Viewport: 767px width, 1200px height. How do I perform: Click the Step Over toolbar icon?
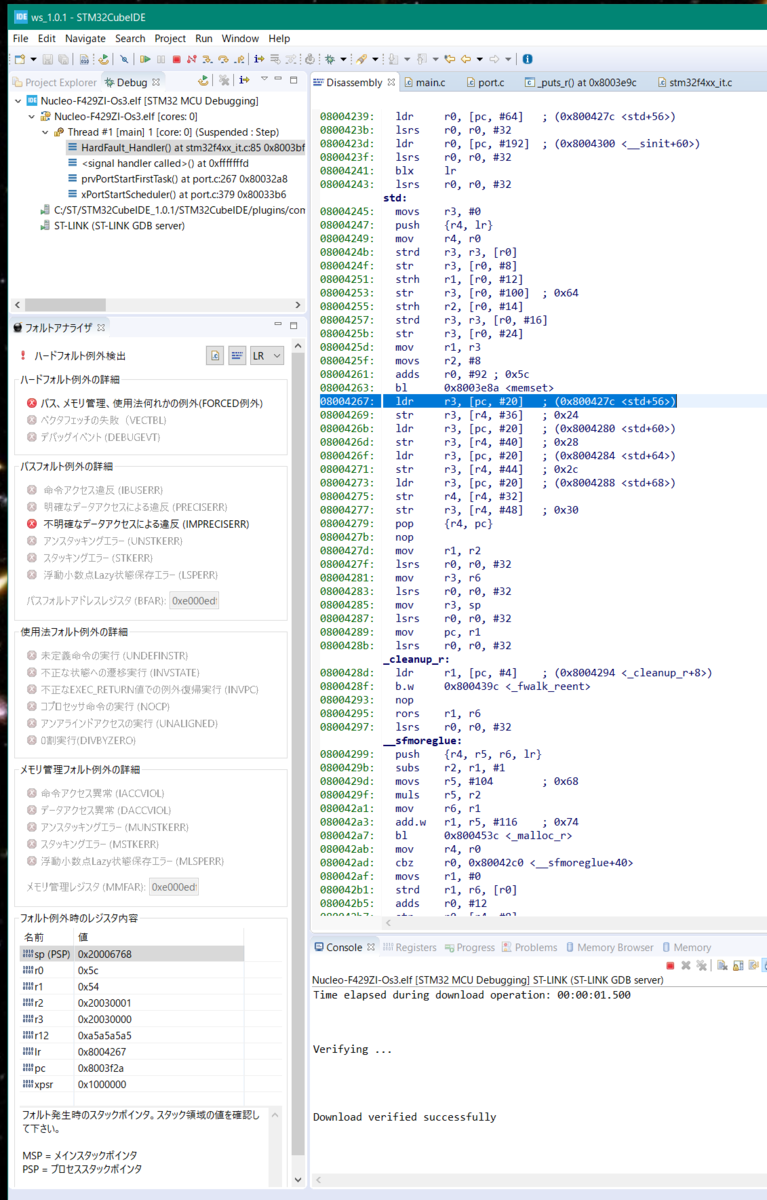pyautogui.click(x=223, y=60)
